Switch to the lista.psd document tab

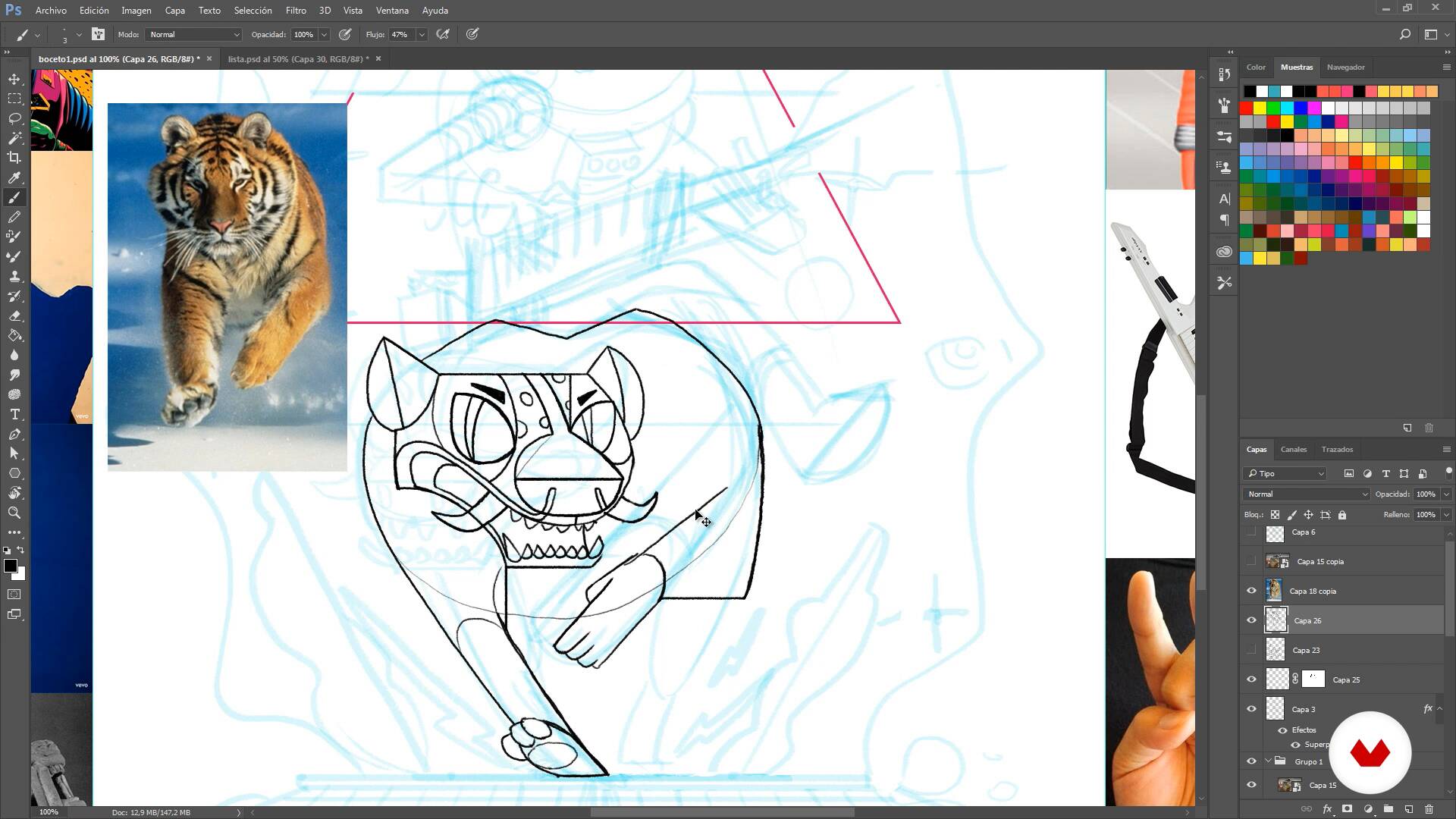[298, 58]
